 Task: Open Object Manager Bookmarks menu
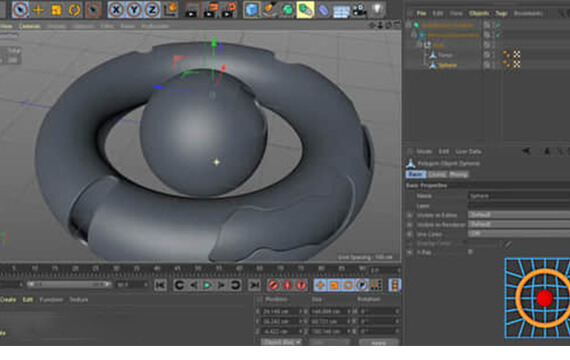528,13
